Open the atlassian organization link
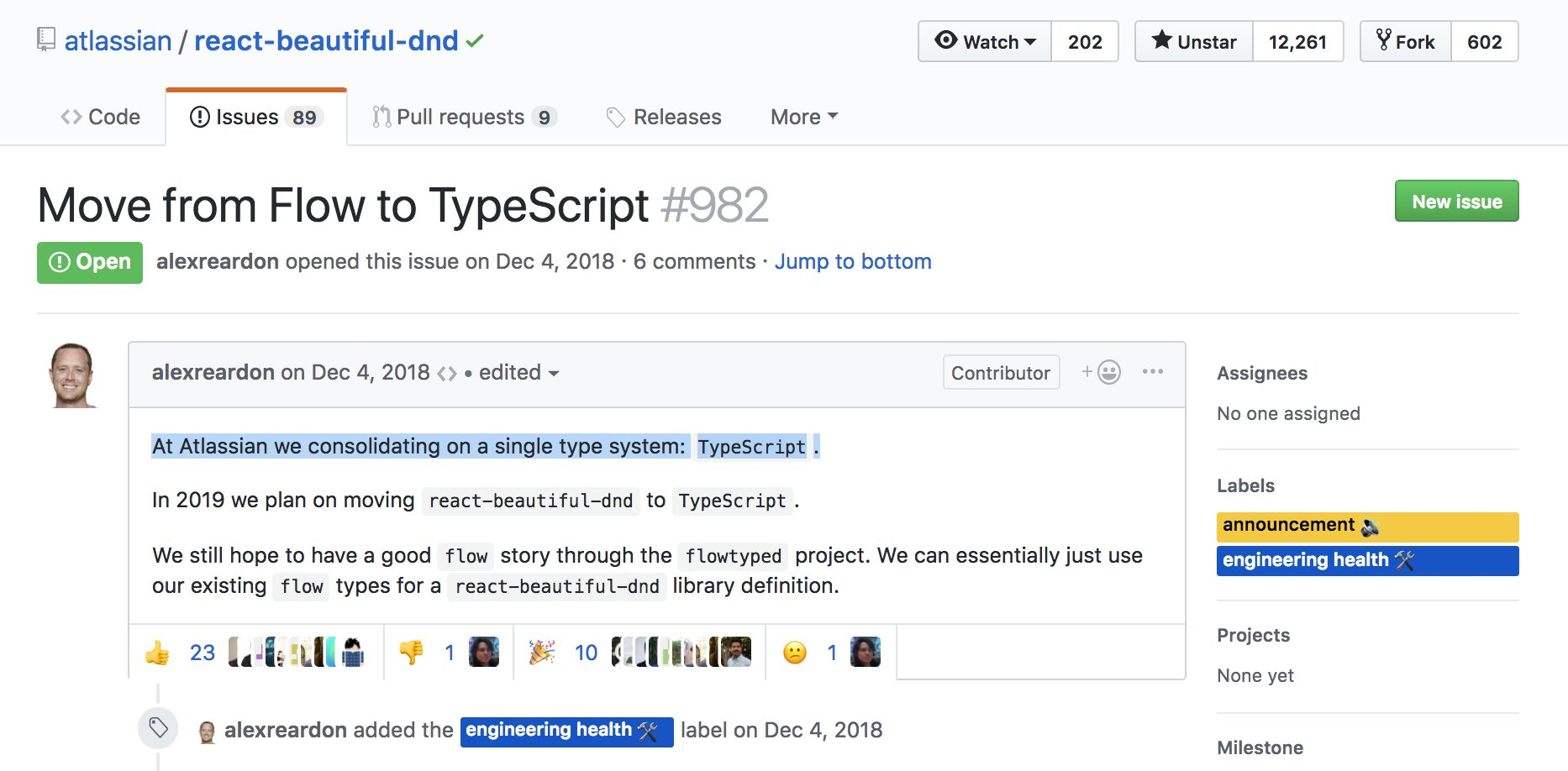The width and height of the screenshot is (1568, 771). 118,40
